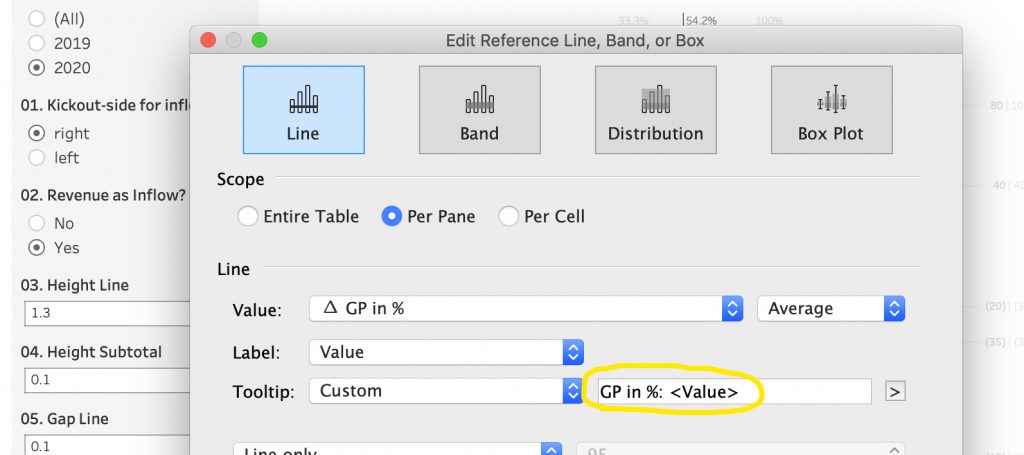Click the tooltip insert arrow button
Screen dimensions: 1024x455
895,392
